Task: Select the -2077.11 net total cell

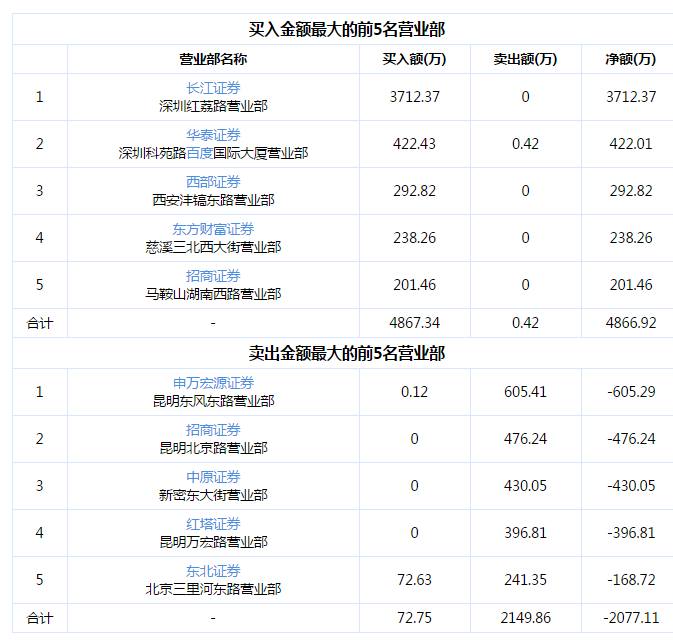Action: [x=631, y=618]
